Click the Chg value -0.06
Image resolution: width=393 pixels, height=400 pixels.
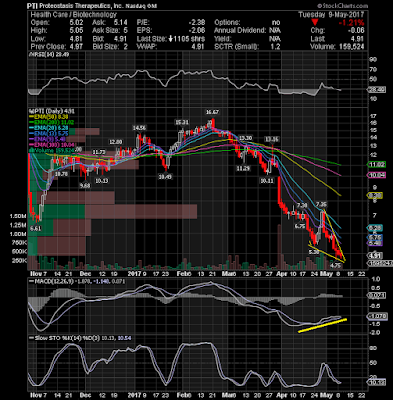(x=355, y=31)
